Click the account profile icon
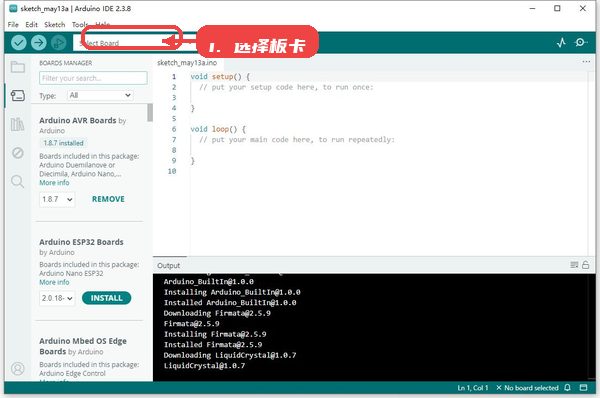This screenshot has width=600, height=398. pyautogui.click(x=18, y=369)
